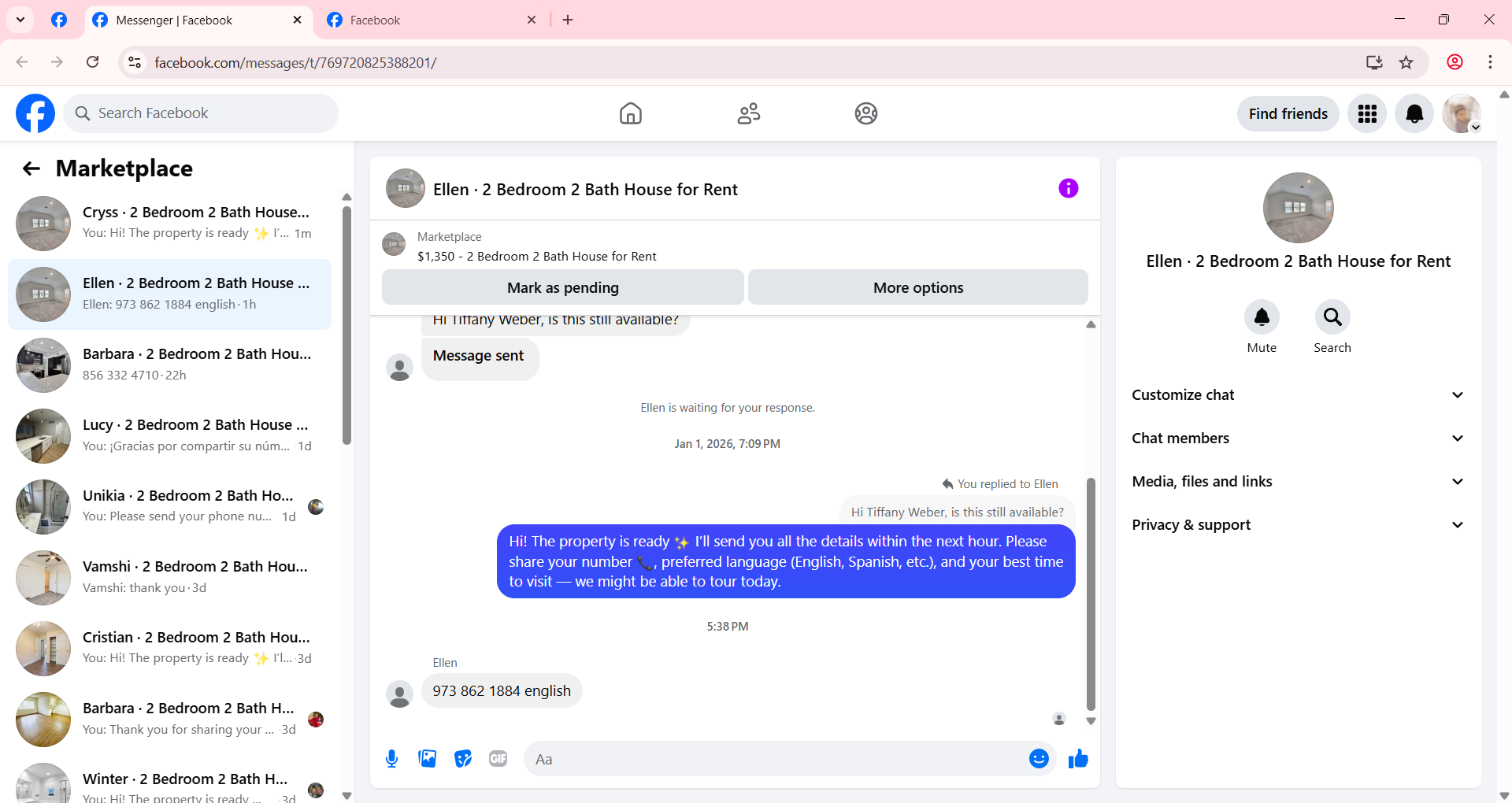The height and width of the screenshot is (803, 1512).
Task: Click the blue 'Hi! The property is ready' message
Action: tap(786, 561)
